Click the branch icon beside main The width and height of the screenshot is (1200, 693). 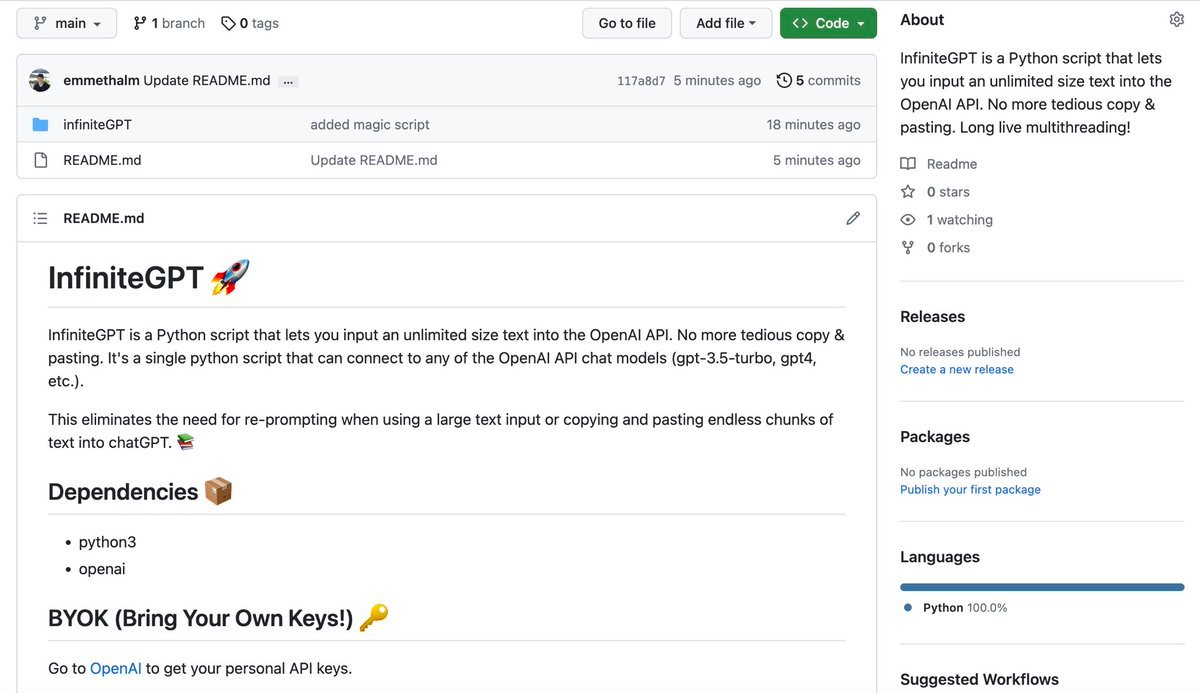point(40,23)
